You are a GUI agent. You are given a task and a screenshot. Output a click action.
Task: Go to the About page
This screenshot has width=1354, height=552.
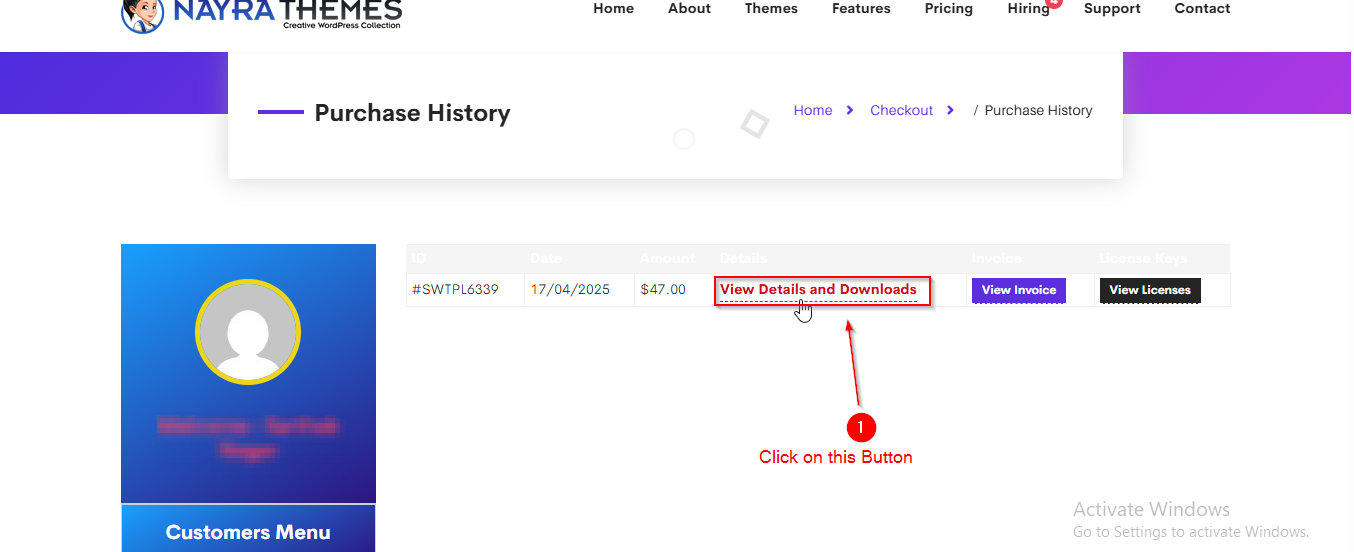pyautogui.click(x=689, y=9)
